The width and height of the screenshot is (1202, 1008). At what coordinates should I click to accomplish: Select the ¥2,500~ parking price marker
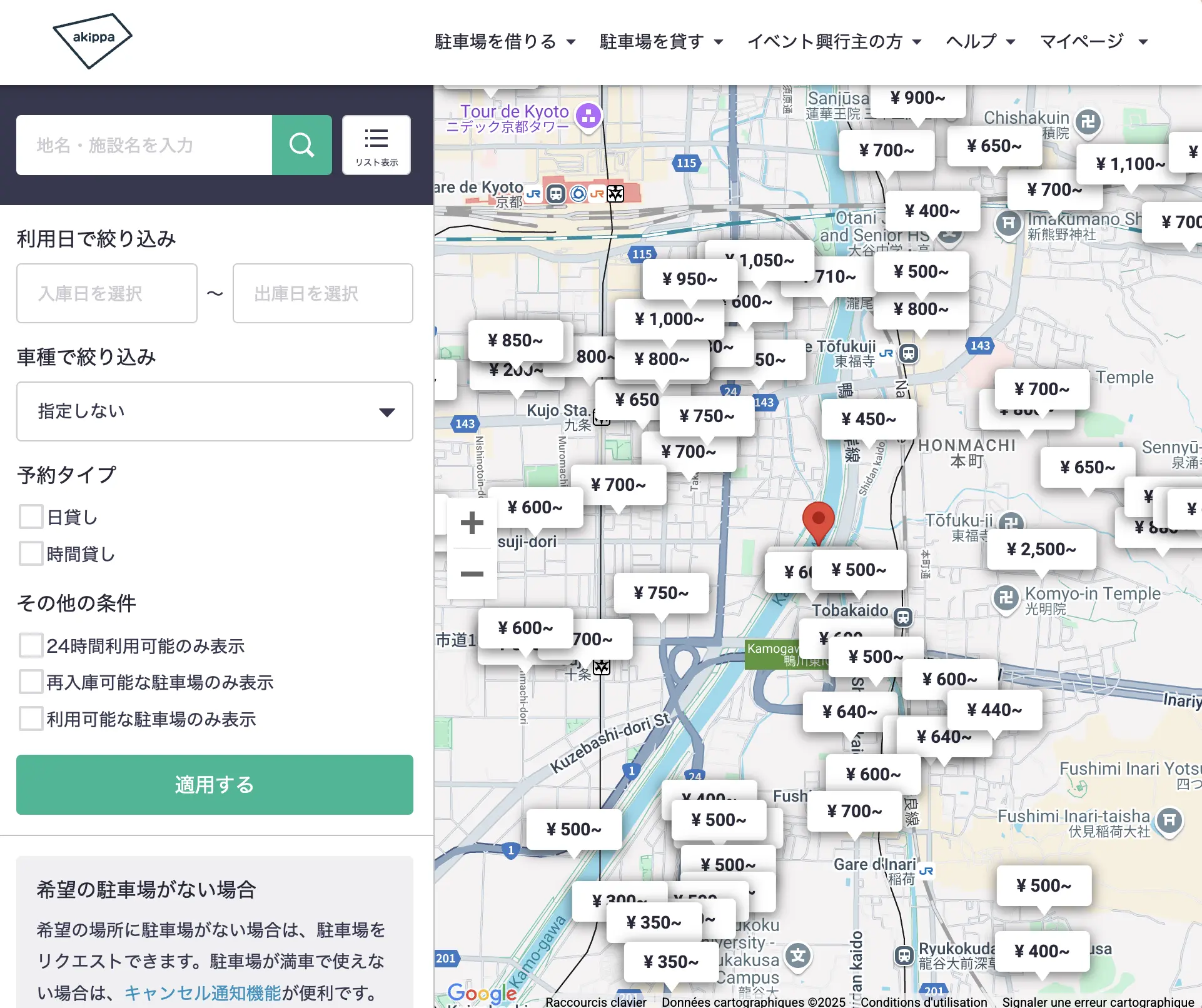(x=1041, y=549)
